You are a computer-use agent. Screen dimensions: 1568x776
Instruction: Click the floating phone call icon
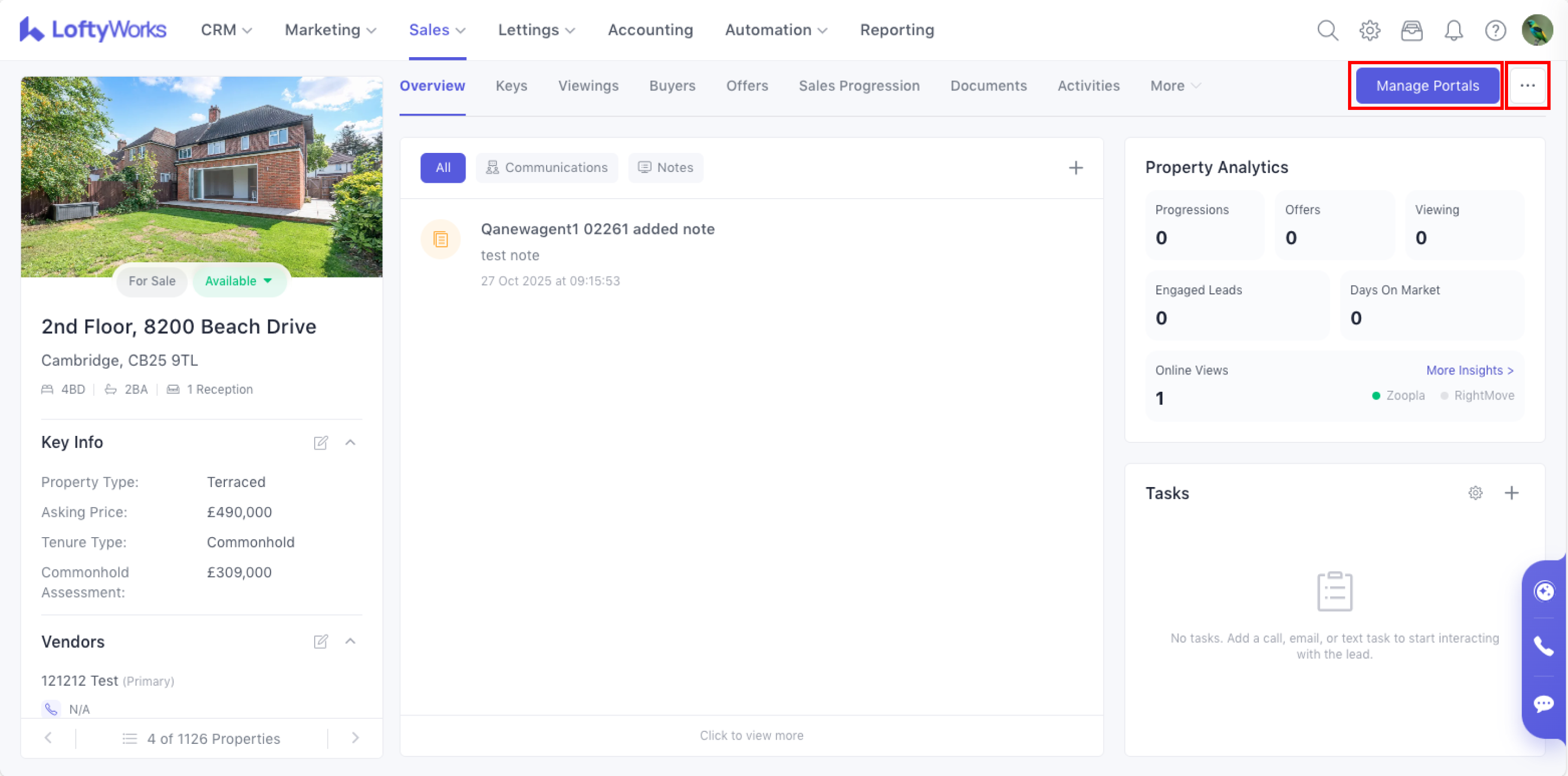click(1543, 645)
